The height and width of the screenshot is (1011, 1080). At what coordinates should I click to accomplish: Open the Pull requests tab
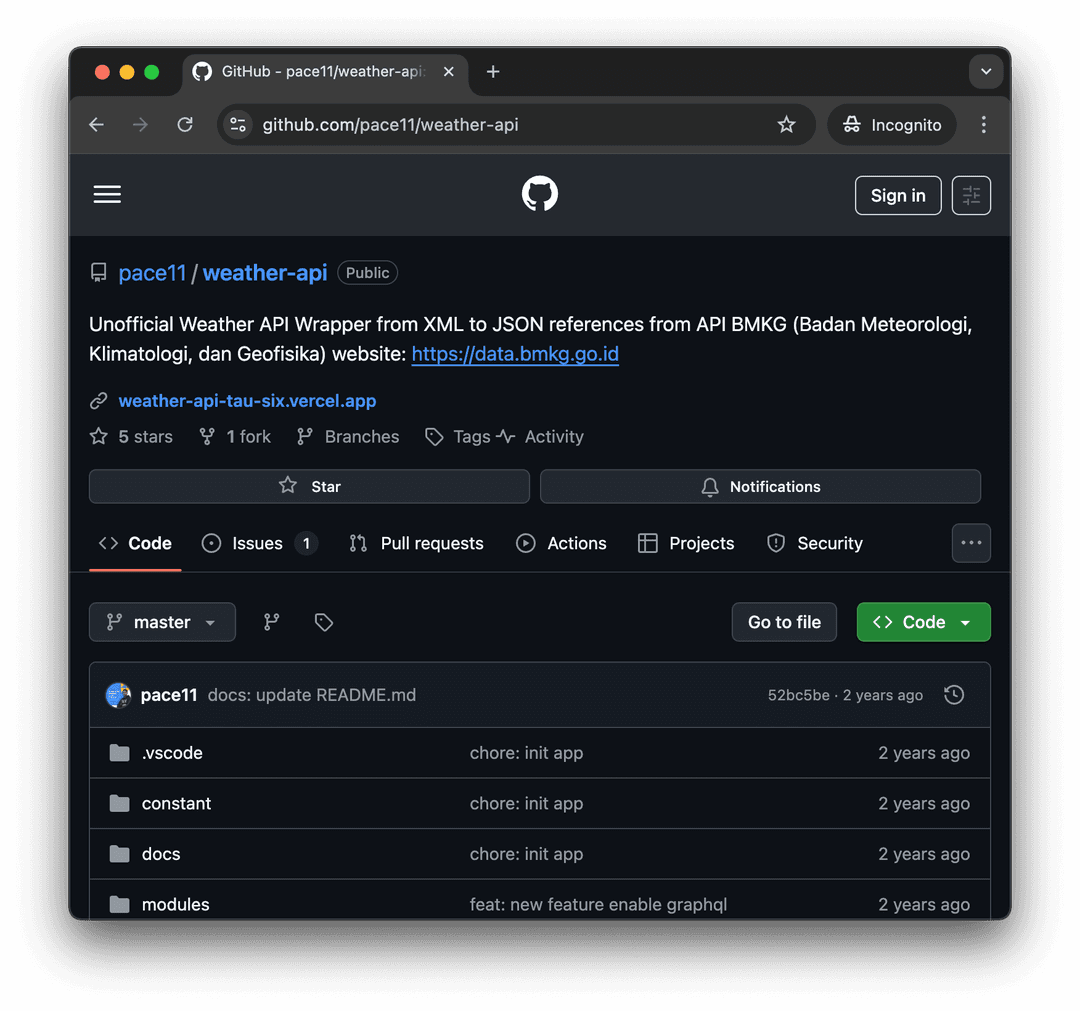point(417,543)
